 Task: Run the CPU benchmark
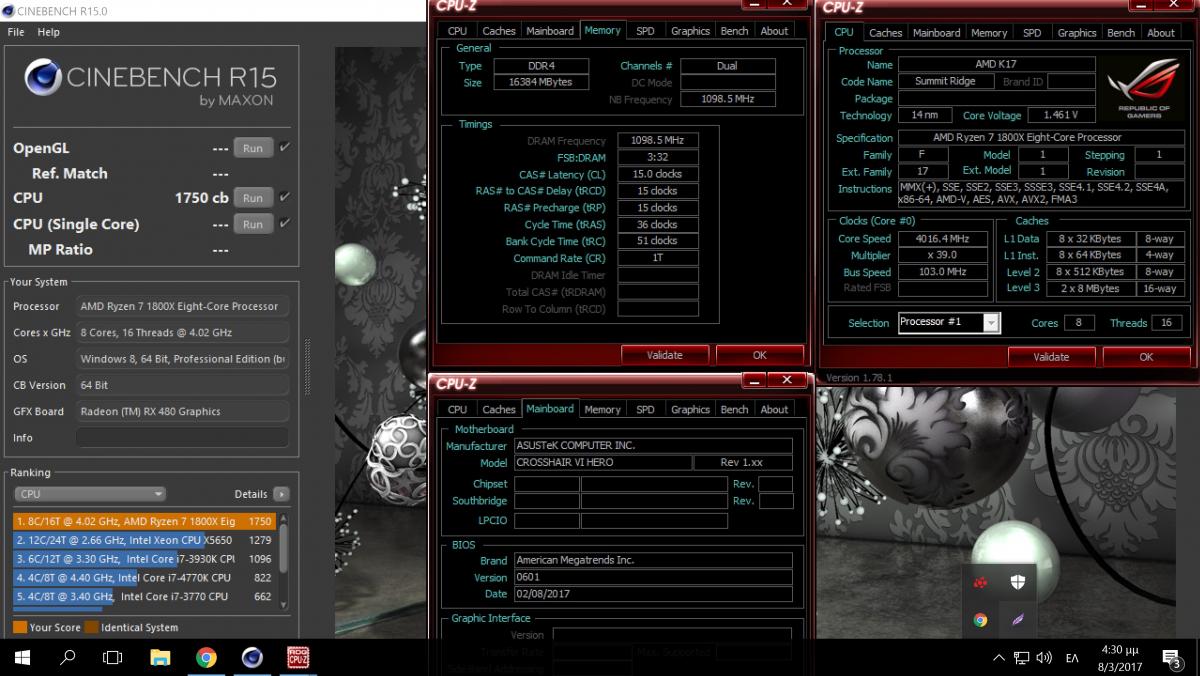click(253, 197)
